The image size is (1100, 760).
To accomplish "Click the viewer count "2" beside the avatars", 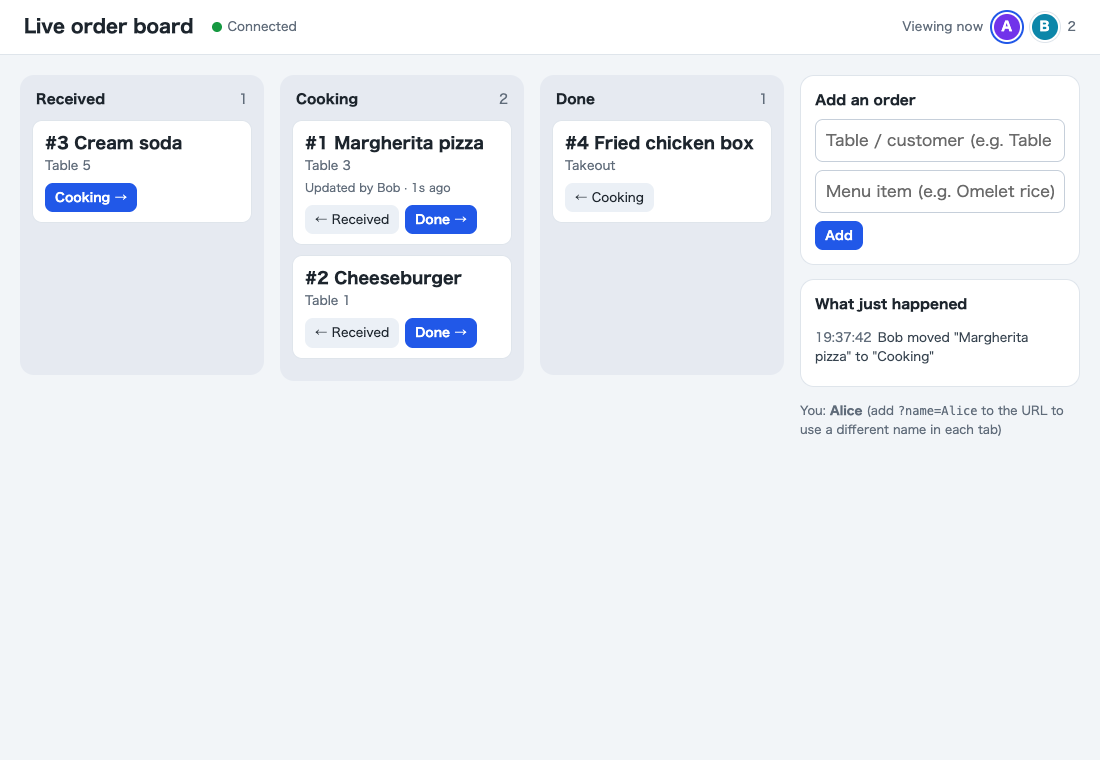I will coord(1071,27).
